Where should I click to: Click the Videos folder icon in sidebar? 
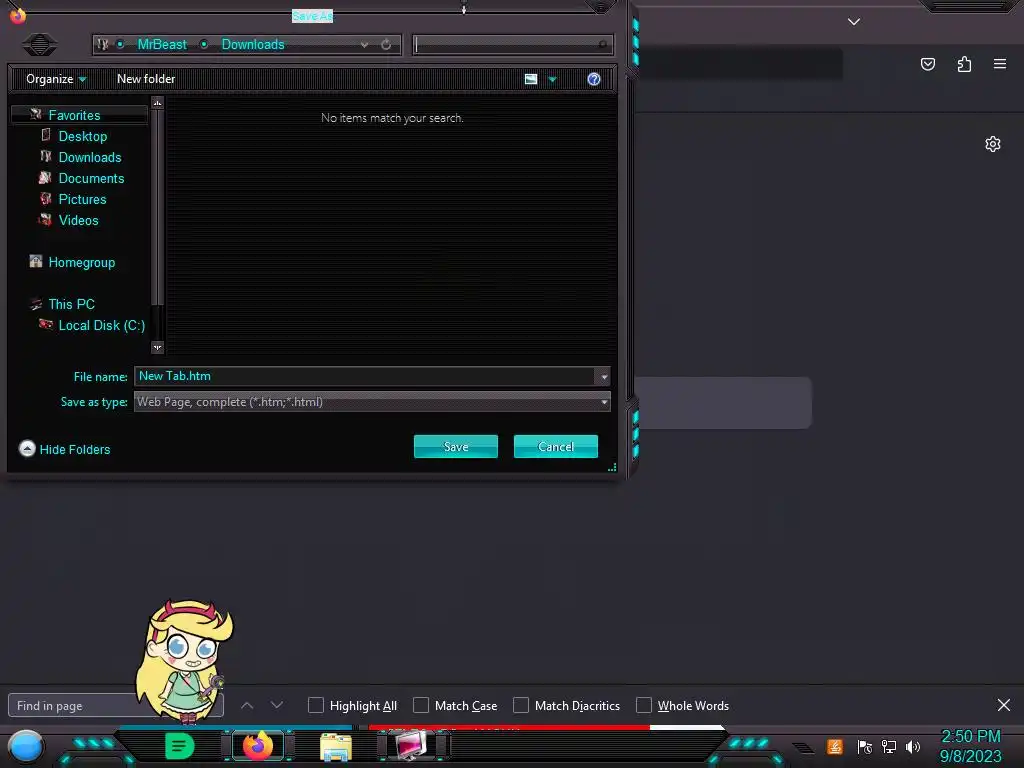(x=45, y=219)
